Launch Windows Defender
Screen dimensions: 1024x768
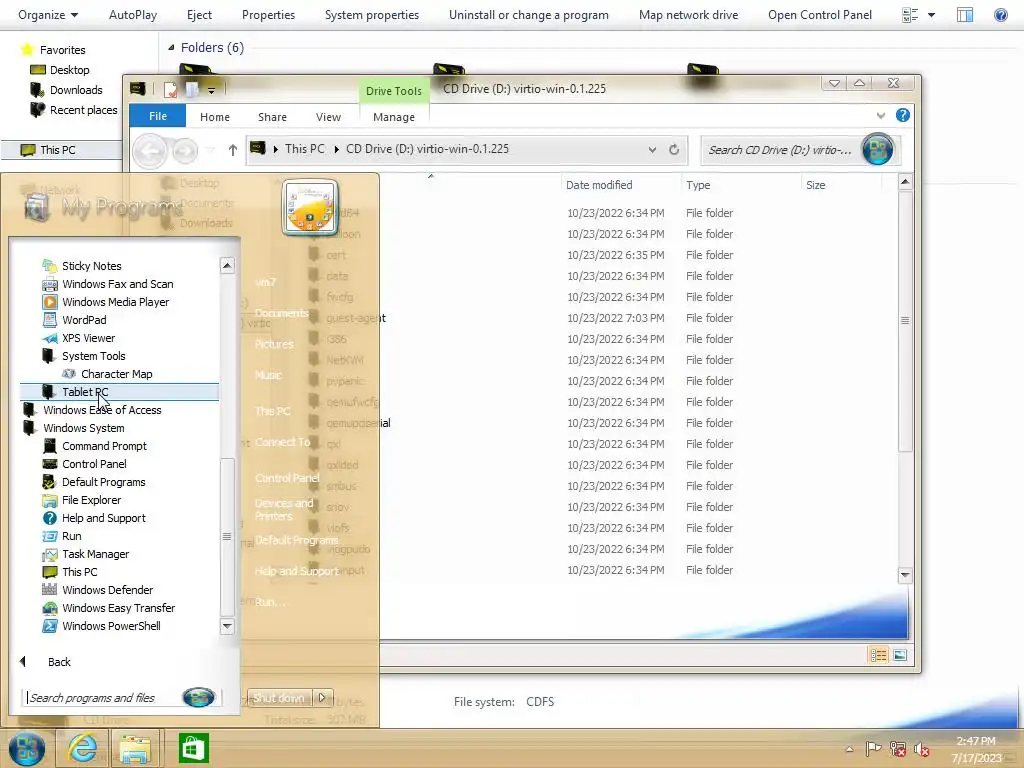coord(107,590)
